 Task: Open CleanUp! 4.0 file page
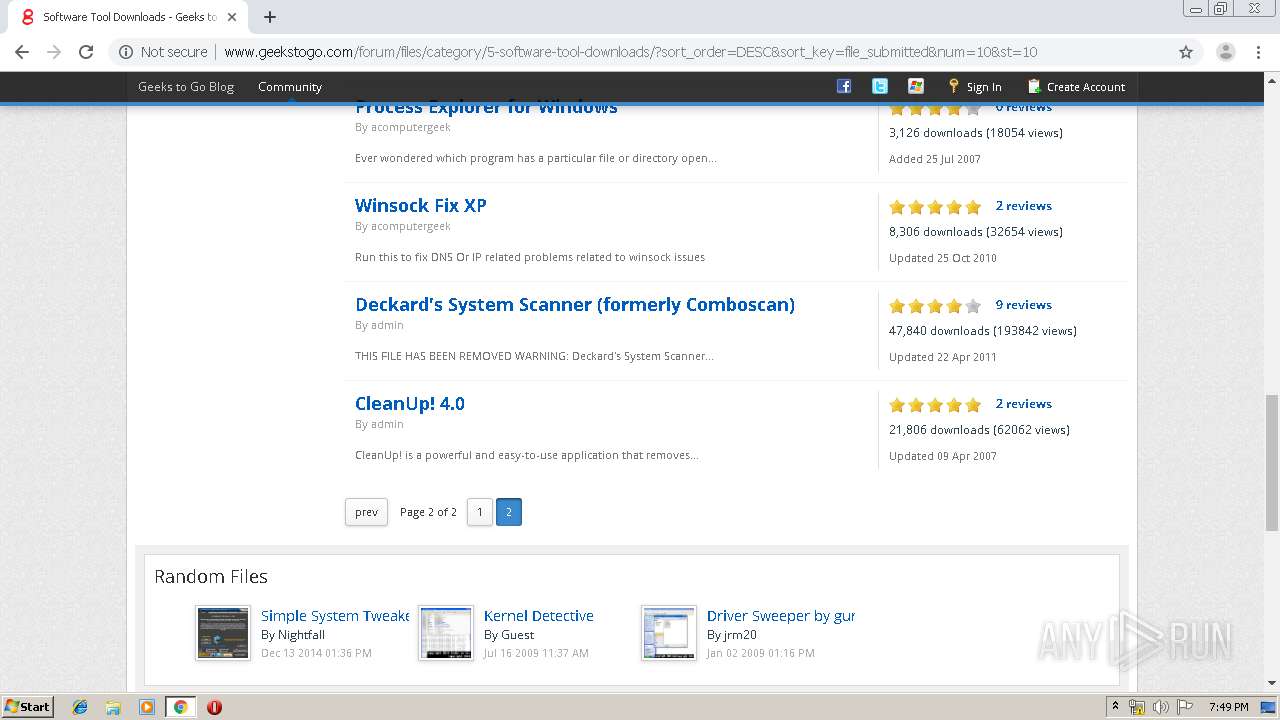click(x=410, y=403)
